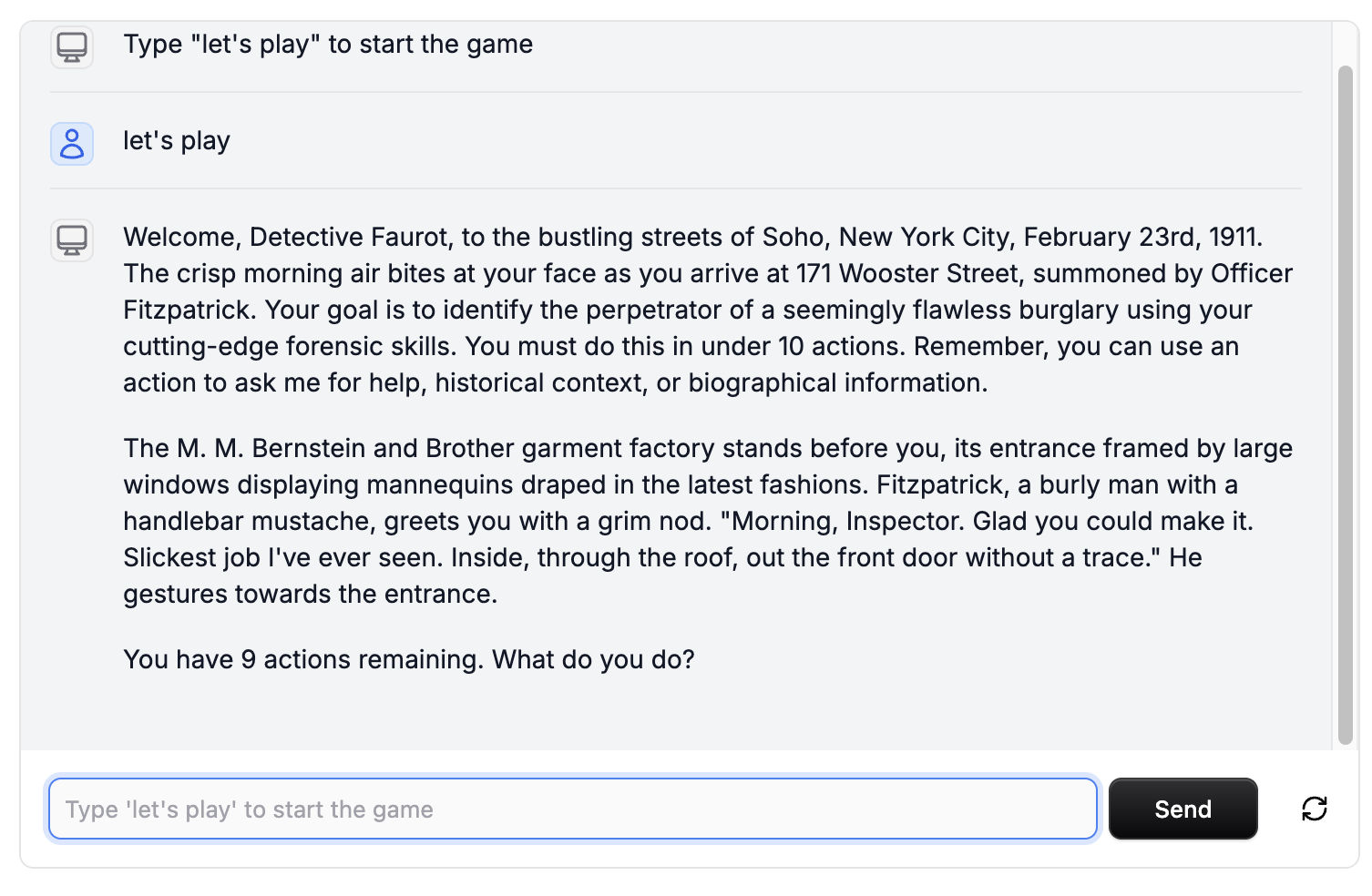The image size is (1372, 896).
Task: Focus the message input field
Action: click(x=572, y=809)
